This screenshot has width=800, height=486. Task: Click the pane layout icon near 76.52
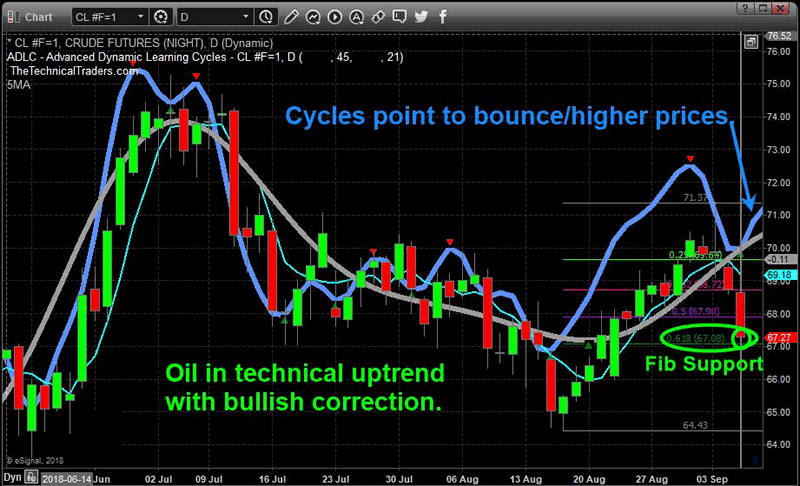[x=751, y=42]
